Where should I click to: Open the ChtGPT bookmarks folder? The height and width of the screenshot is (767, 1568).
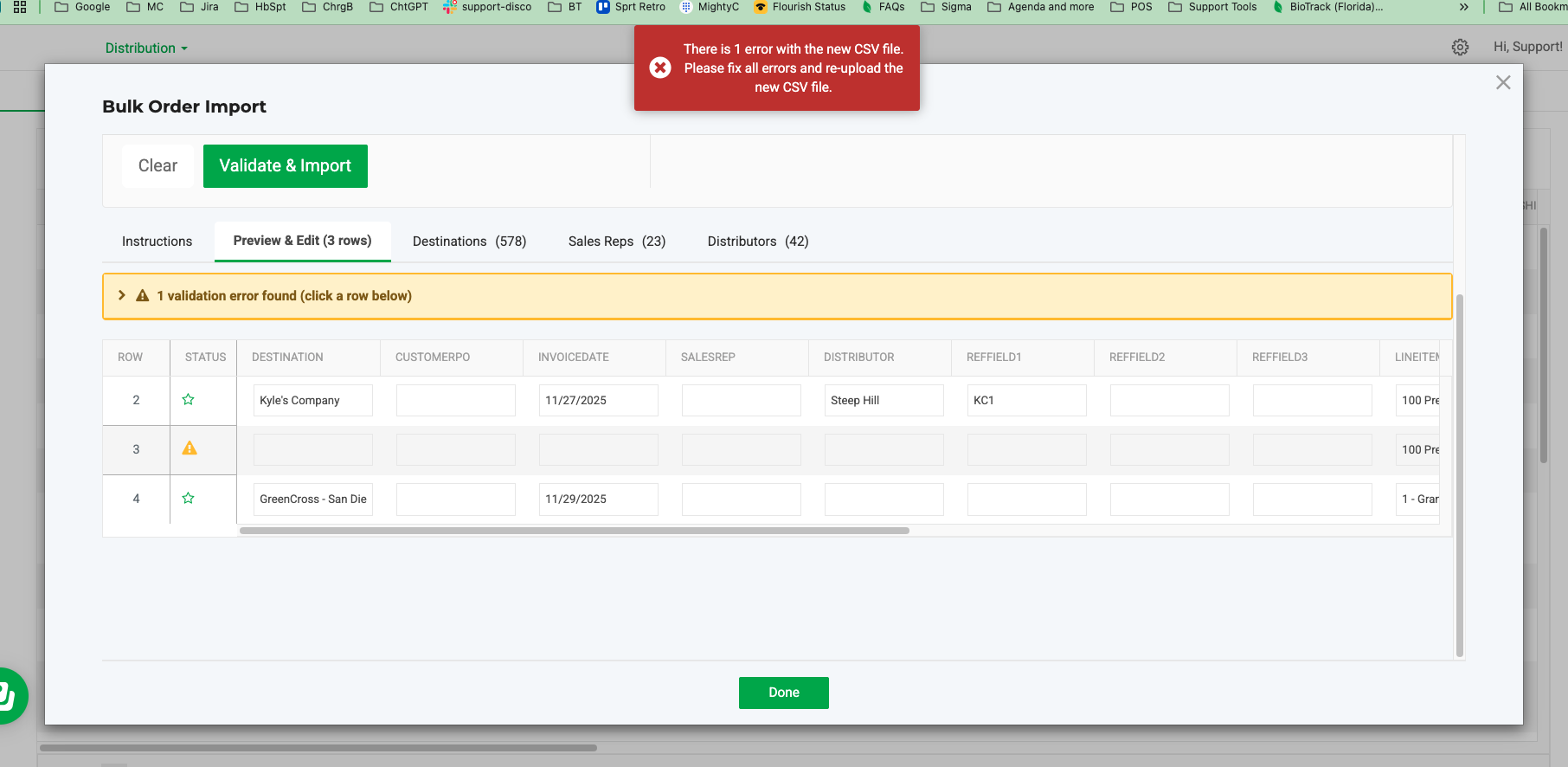pos(399,7)
